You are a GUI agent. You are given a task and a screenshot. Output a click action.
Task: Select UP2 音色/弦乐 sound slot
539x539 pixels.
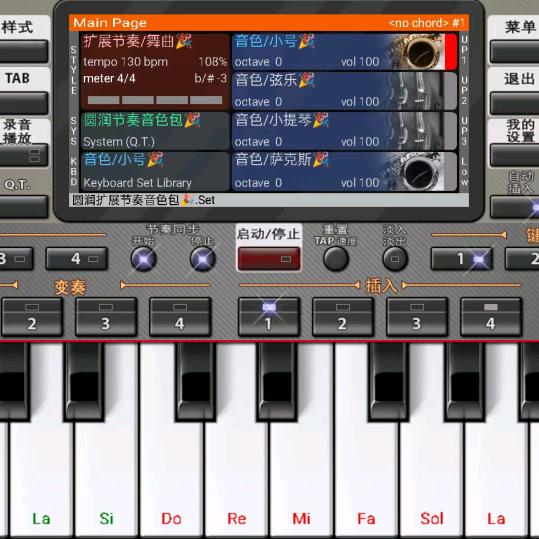(344, 91)
